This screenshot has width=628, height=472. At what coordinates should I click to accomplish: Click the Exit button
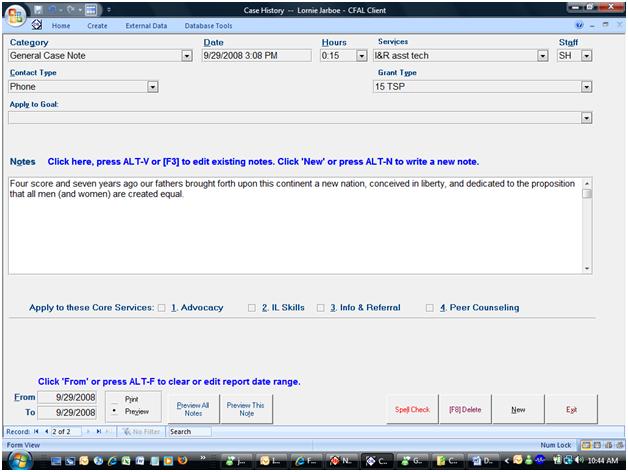[571, 409]
